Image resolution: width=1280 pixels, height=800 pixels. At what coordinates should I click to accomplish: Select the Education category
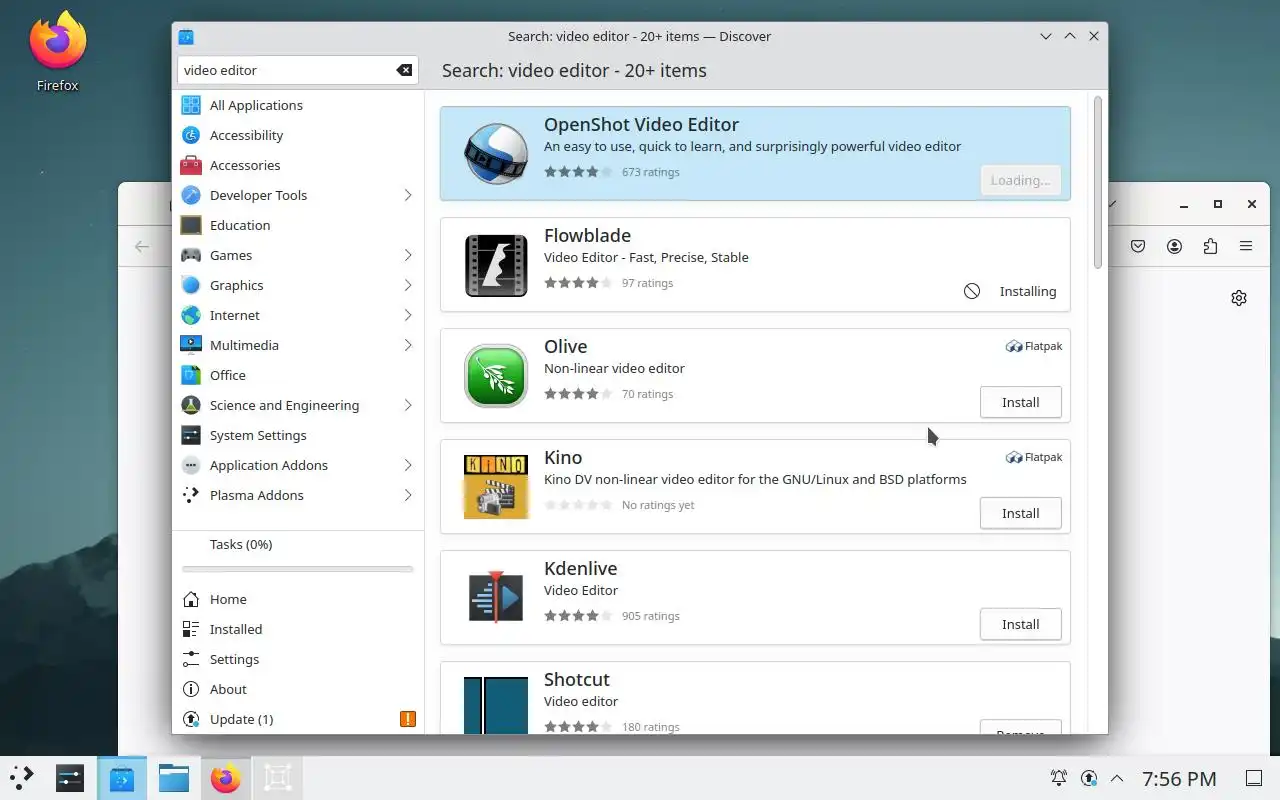(298, 225)
